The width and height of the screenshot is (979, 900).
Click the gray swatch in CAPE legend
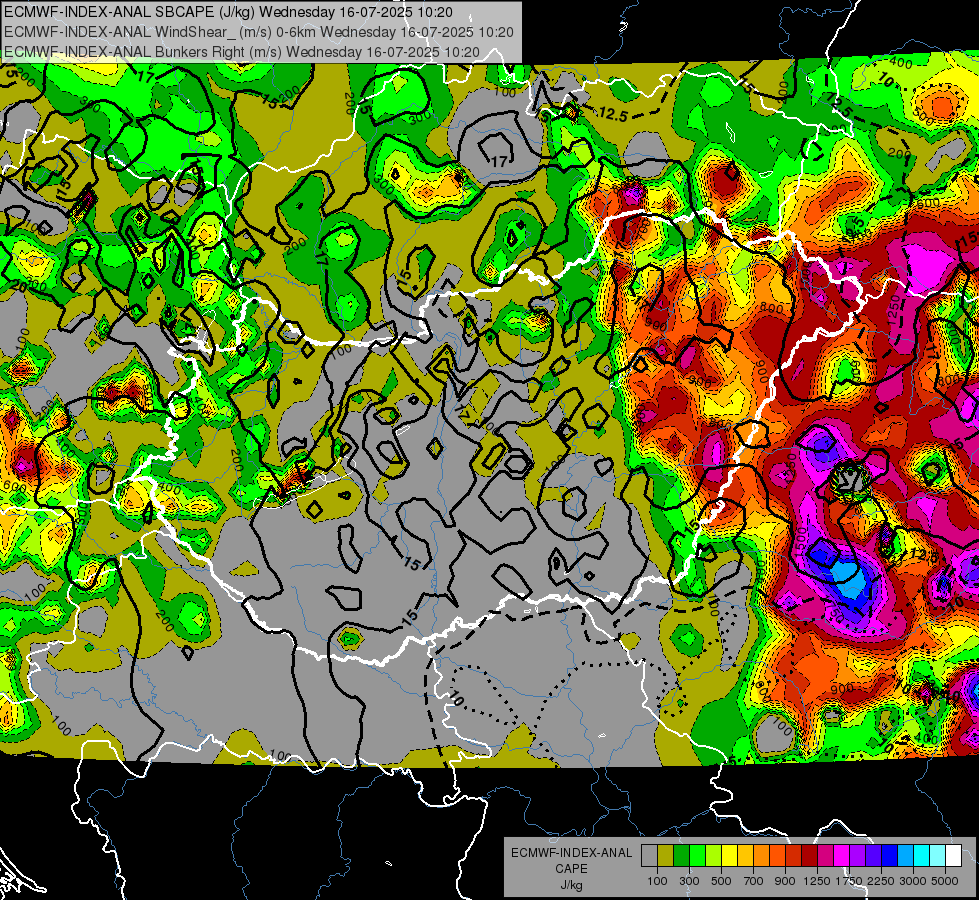coord(649,856)
